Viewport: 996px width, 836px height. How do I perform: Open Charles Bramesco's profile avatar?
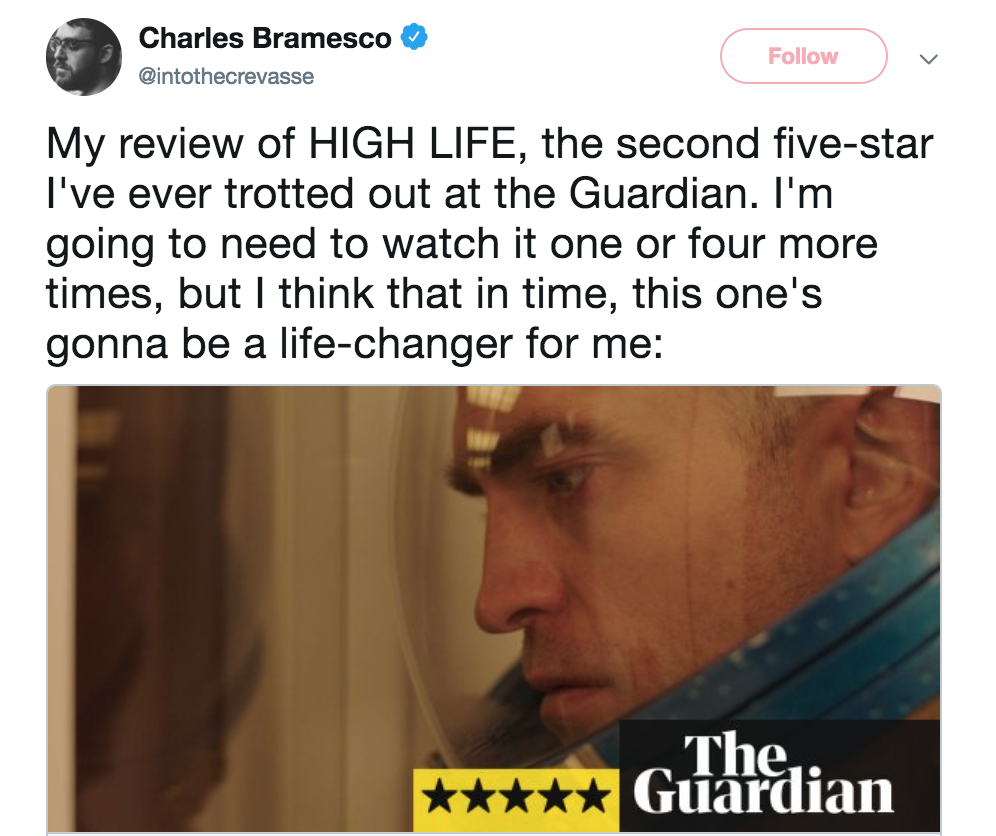click(84, 57)
